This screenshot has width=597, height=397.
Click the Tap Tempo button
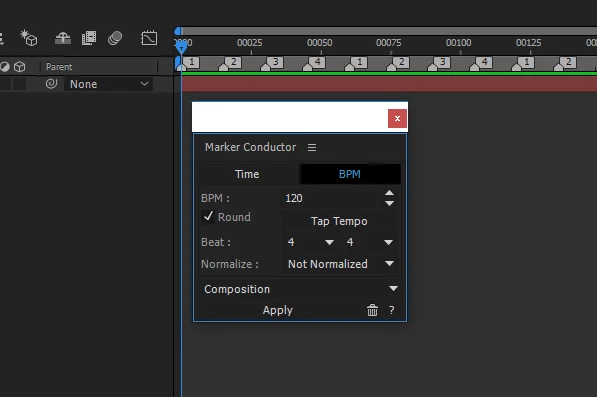339,221
